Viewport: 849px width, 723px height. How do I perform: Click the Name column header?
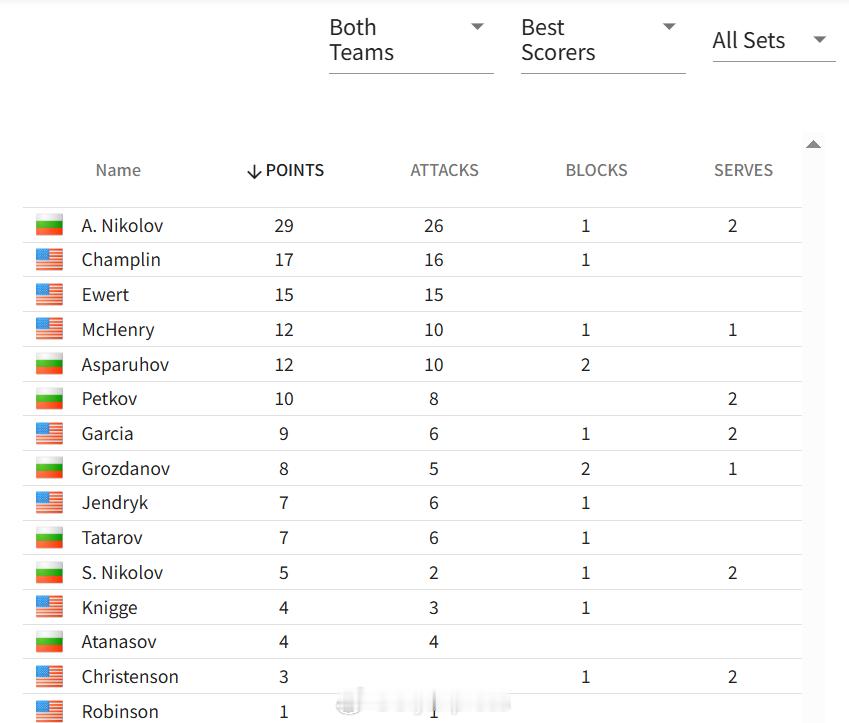118,171
